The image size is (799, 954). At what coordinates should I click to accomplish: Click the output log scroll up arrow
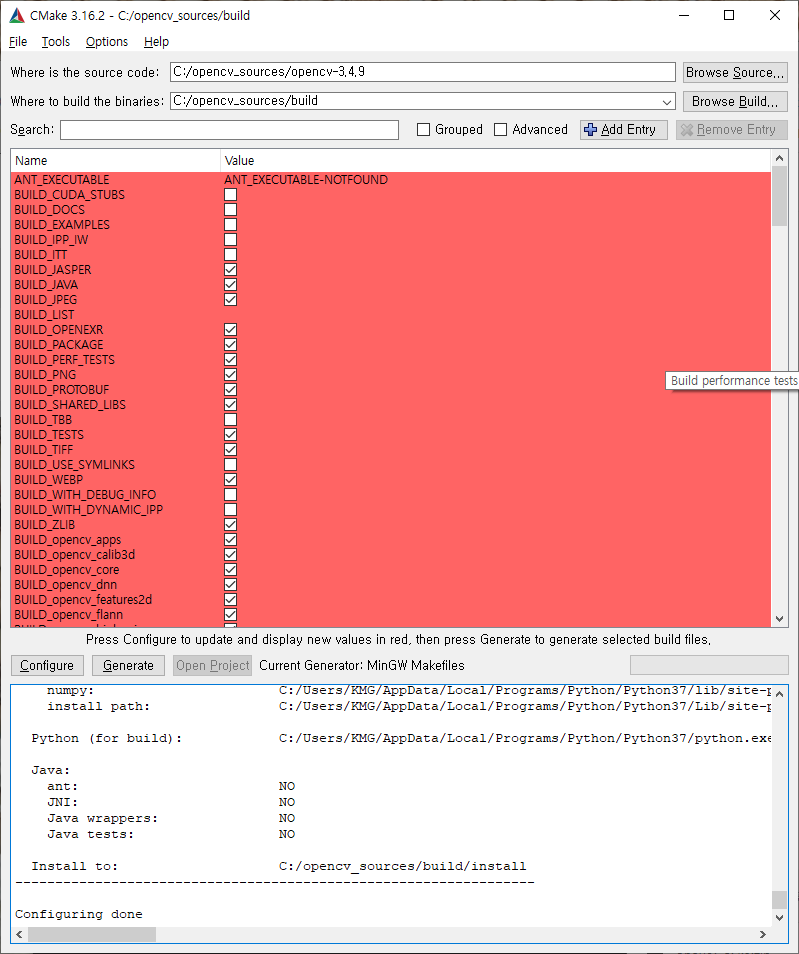coord(779,693)
